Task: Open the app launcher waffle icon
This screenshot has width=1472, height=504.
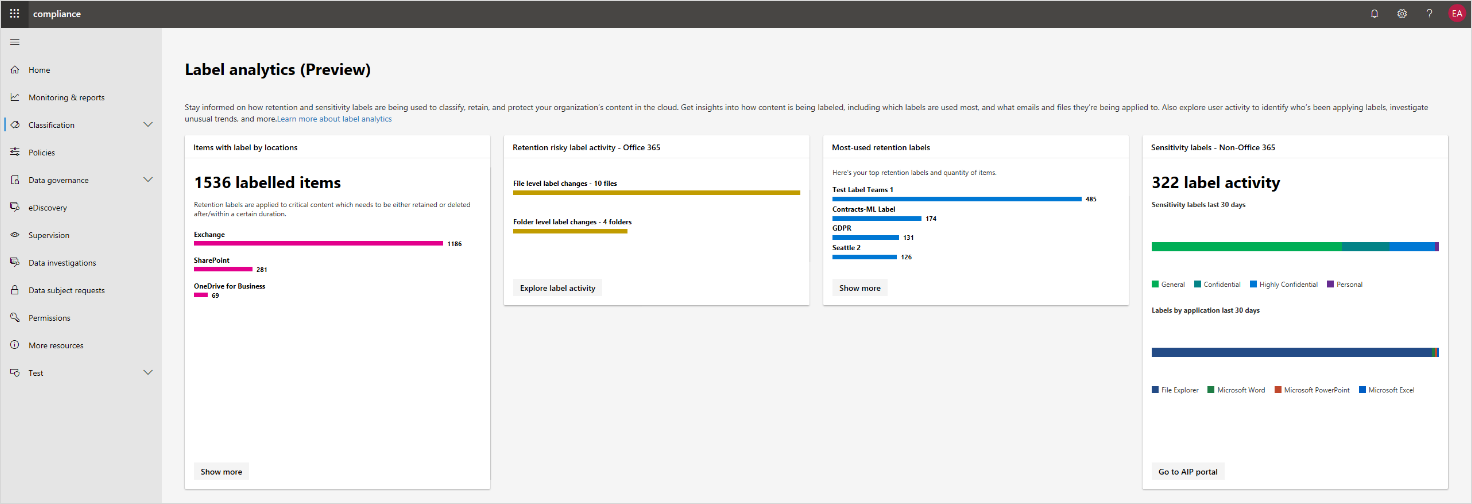Action: click(14, 14)
